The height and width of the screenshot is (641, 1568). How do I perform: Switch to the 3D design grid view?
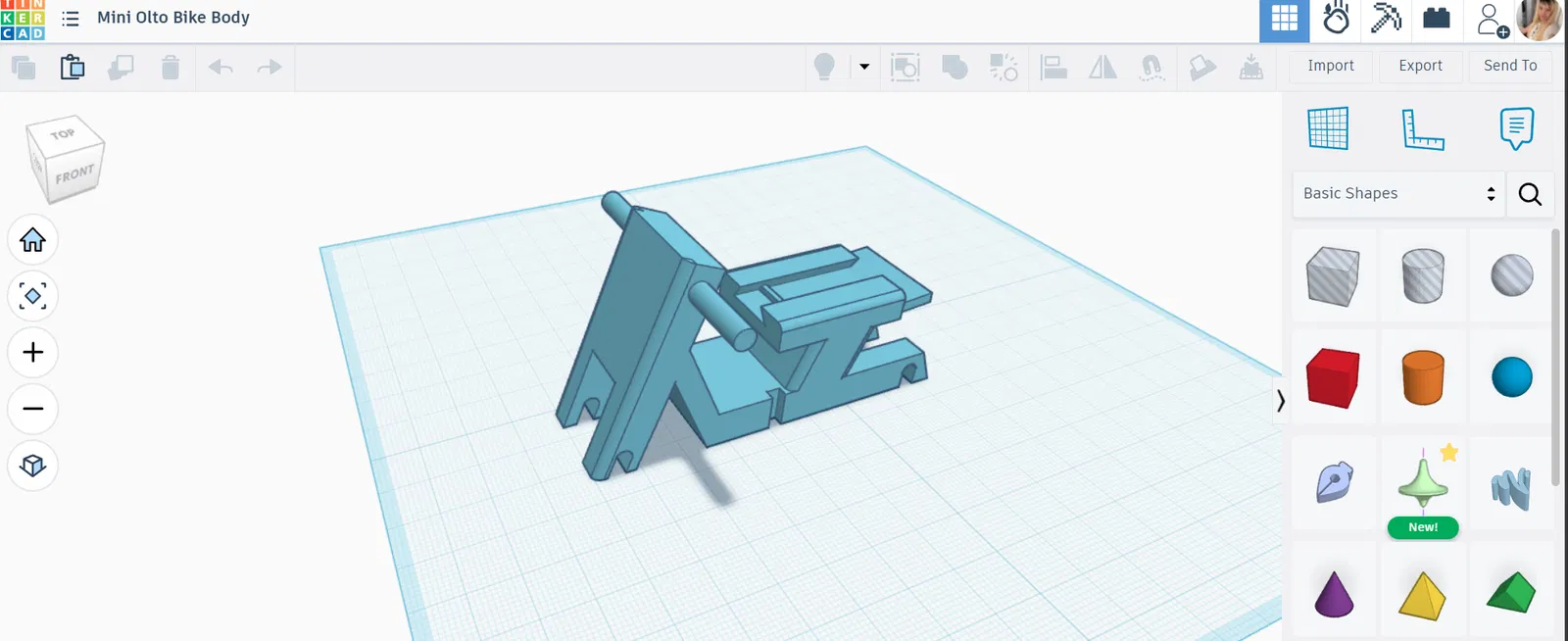1284,20
